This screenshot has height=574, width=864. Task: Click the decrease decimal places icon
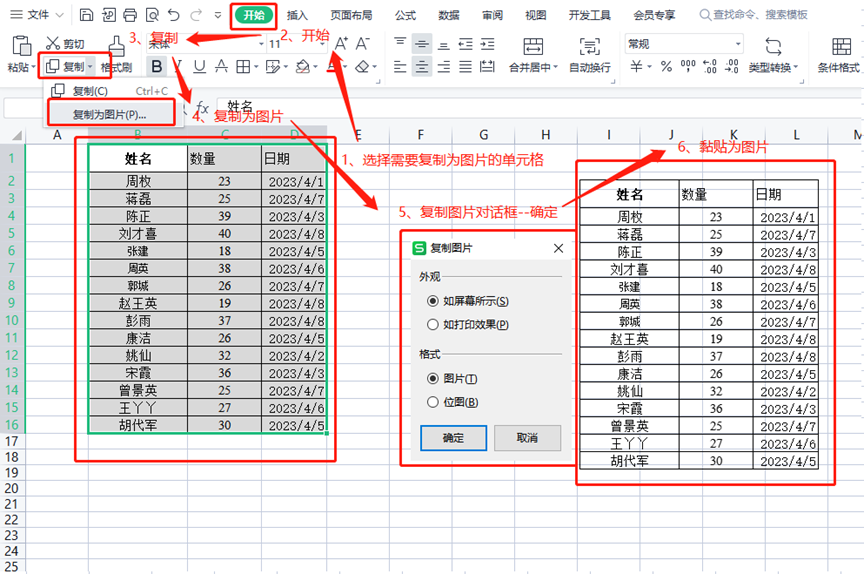pyautogui.click(x=732, y=67)
